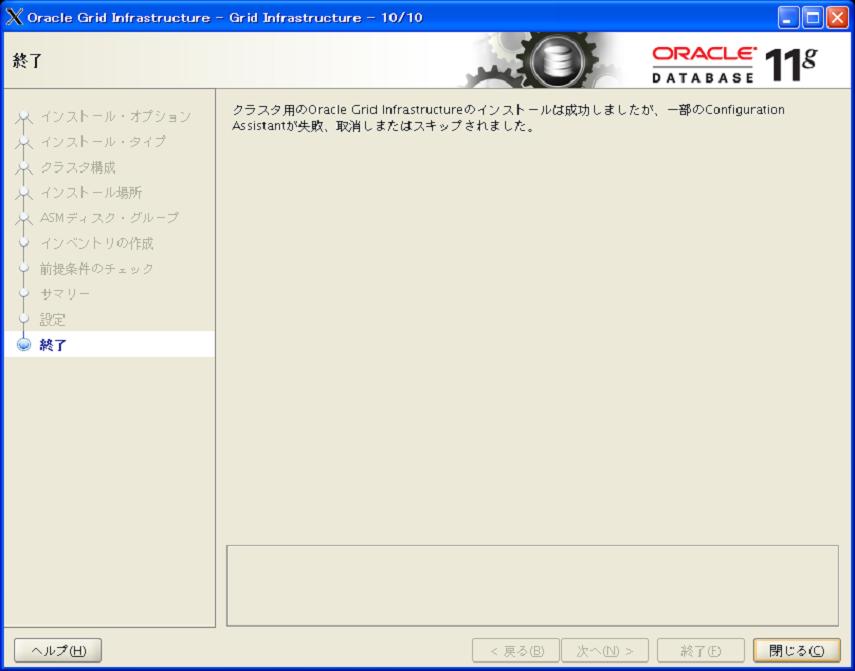The image size is (855, 671).
Task: Select the サマリー step
Action: pyautogui.click(x=65, y=294)
